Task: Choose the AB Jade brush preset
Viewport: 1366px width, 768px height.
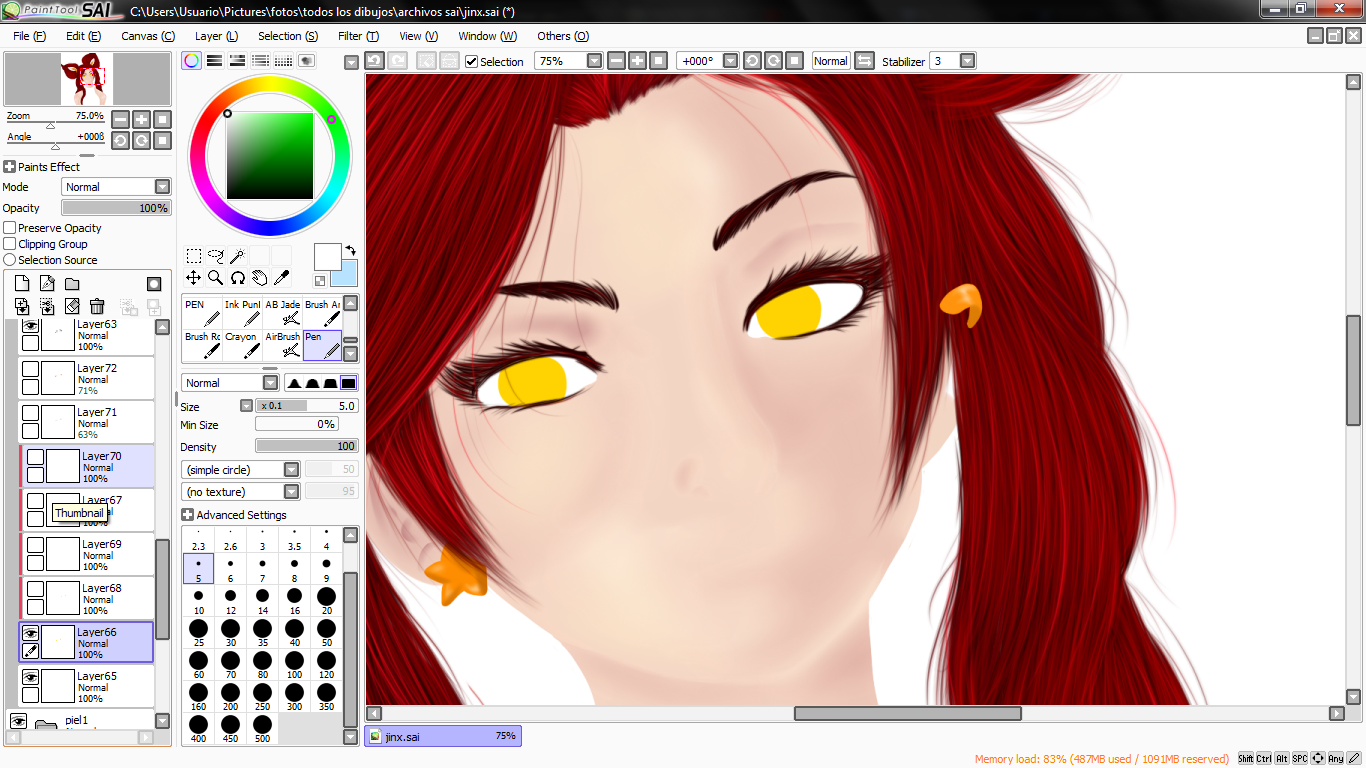Action: (x=282, y=312)
